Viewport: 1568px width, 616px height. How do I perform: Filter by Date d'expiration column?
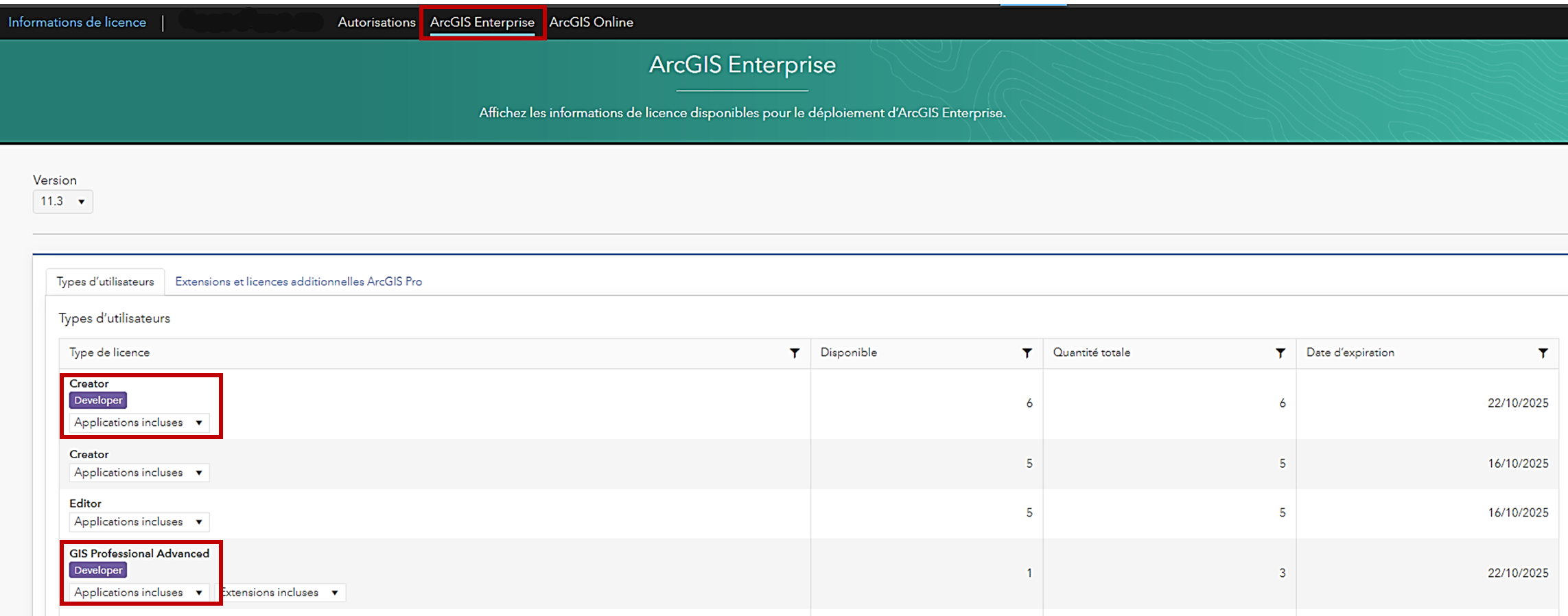1543,353
